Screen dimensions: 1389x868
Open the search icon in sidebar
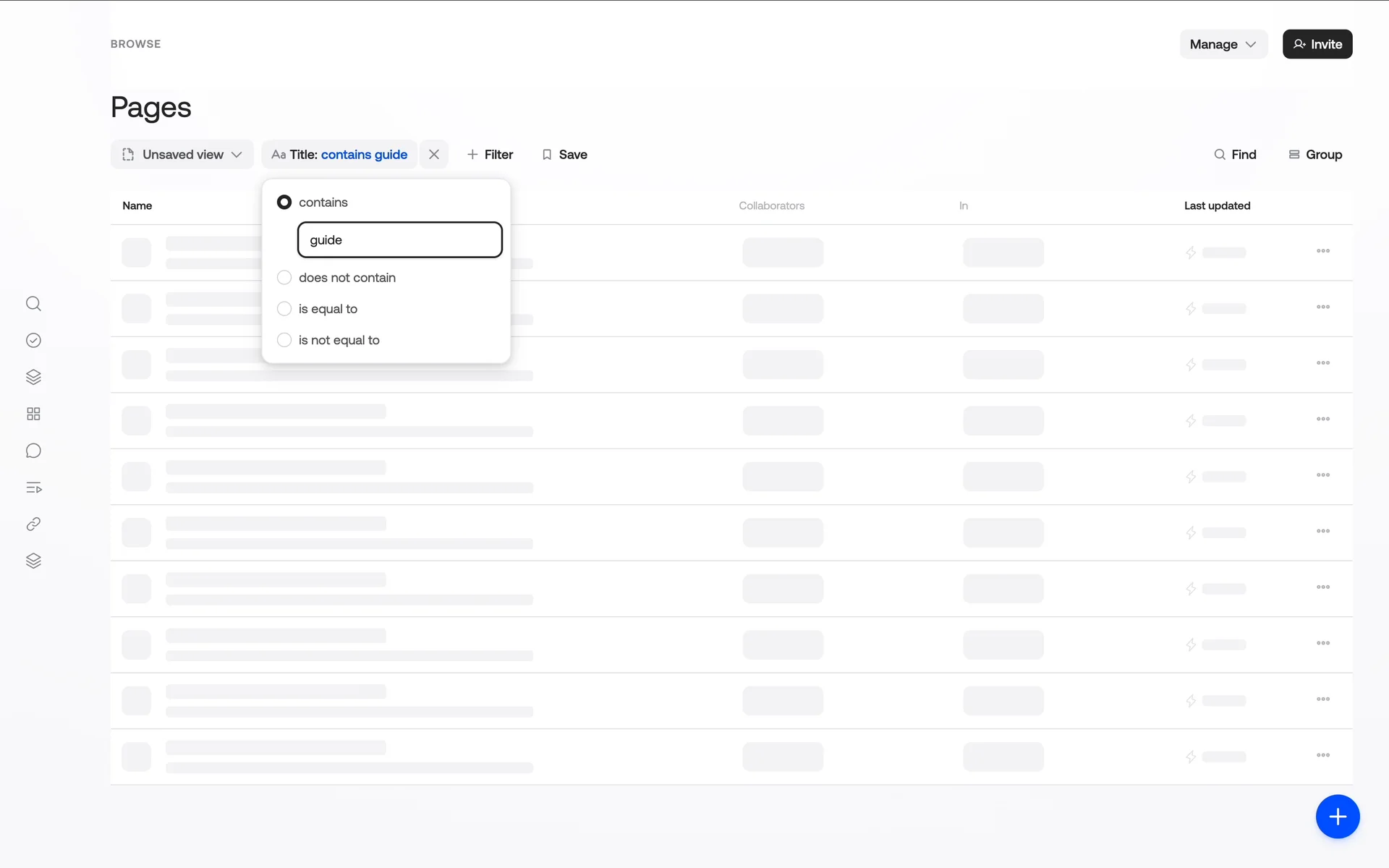pyautogui.click(x=33, y=304)
